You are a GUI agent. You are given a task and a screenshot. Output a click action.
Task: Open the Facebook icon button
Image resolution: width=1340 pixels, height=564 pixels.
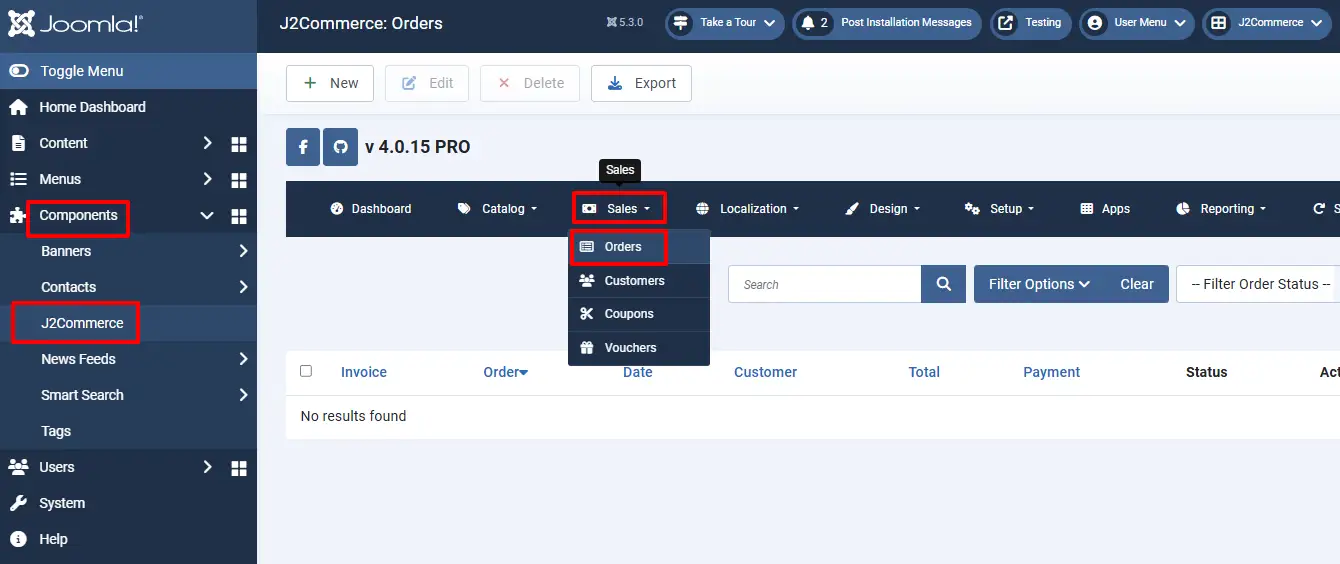(x=303, y=147)
